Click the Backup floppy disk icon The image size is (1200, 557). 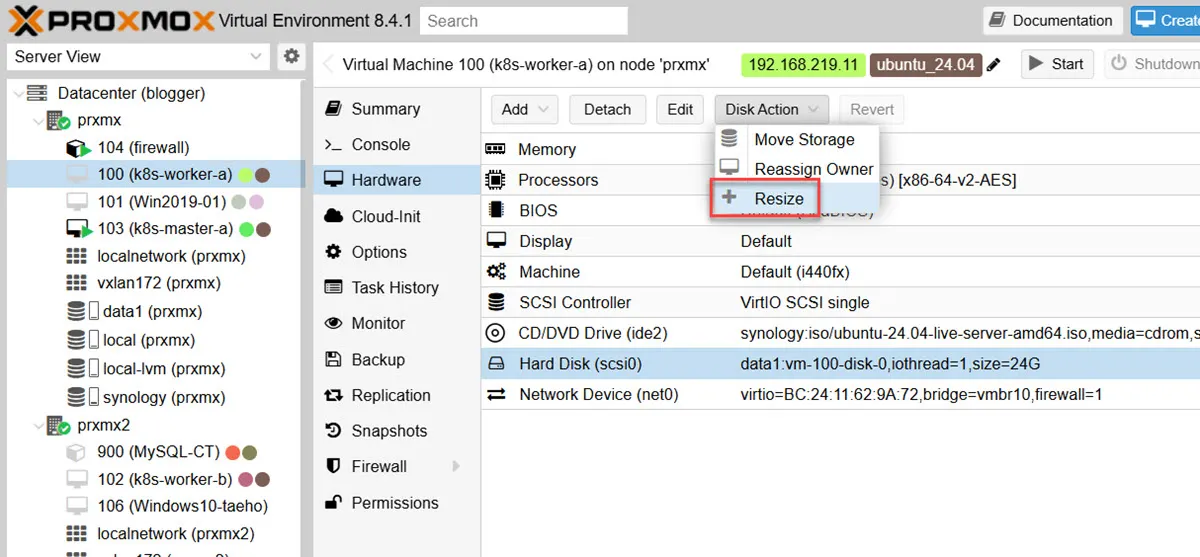pyautogui.click(x=334, y=359)
